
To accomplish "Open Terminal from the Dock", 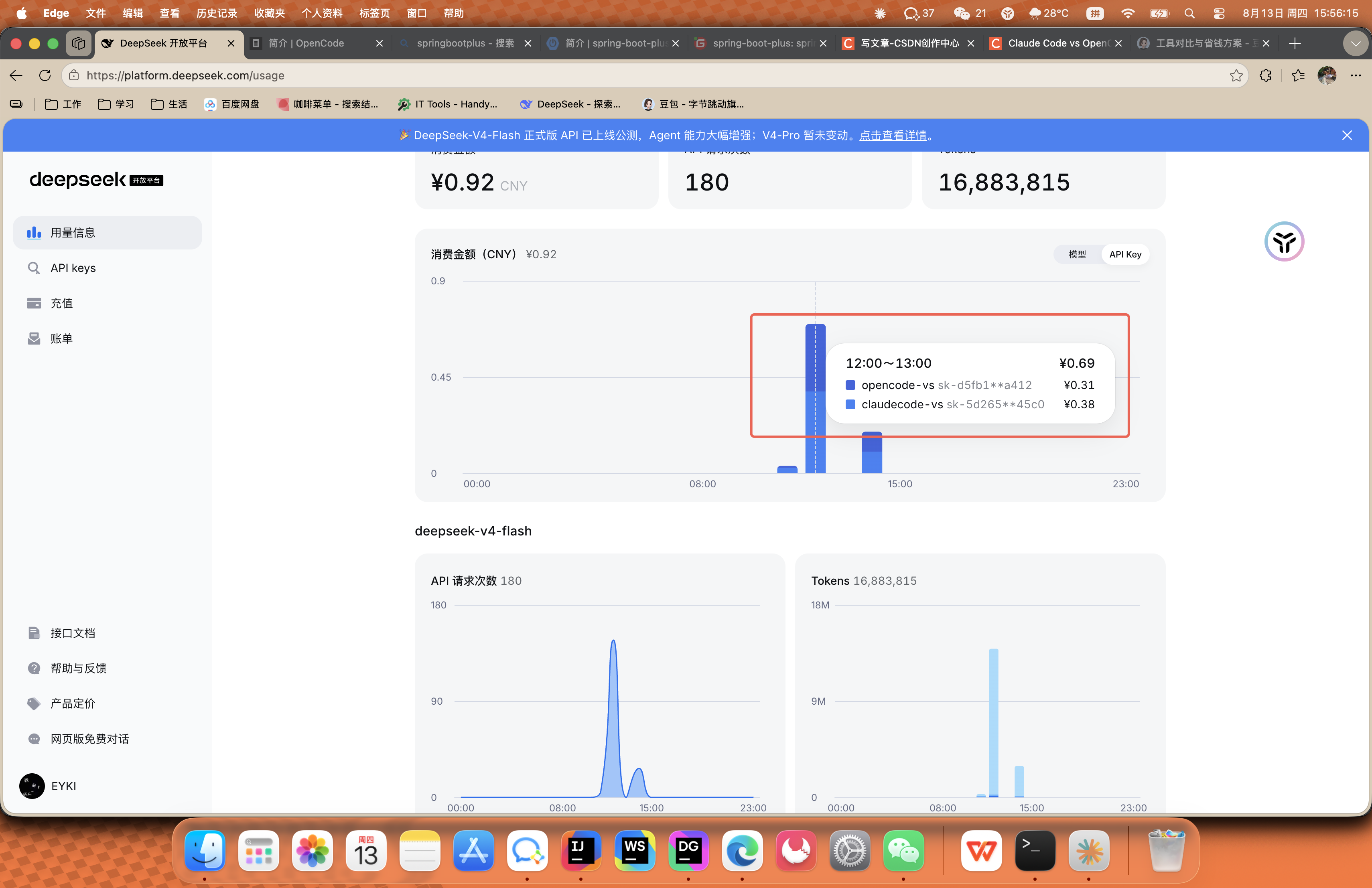I will 1035,851.
